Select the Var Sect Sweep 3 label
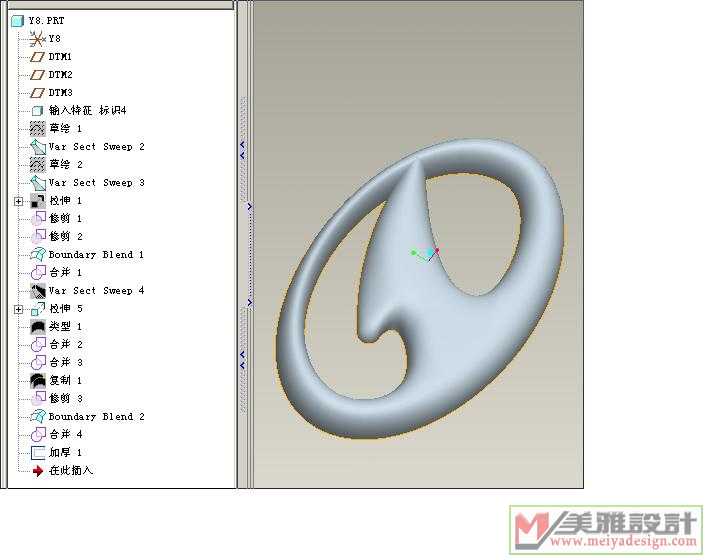Screen dimensions: 708x560 point(97,183)
